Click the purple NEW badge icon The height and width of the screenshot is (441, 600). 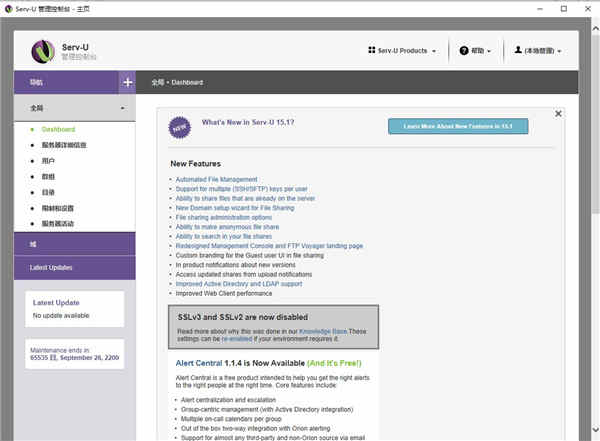179,127
